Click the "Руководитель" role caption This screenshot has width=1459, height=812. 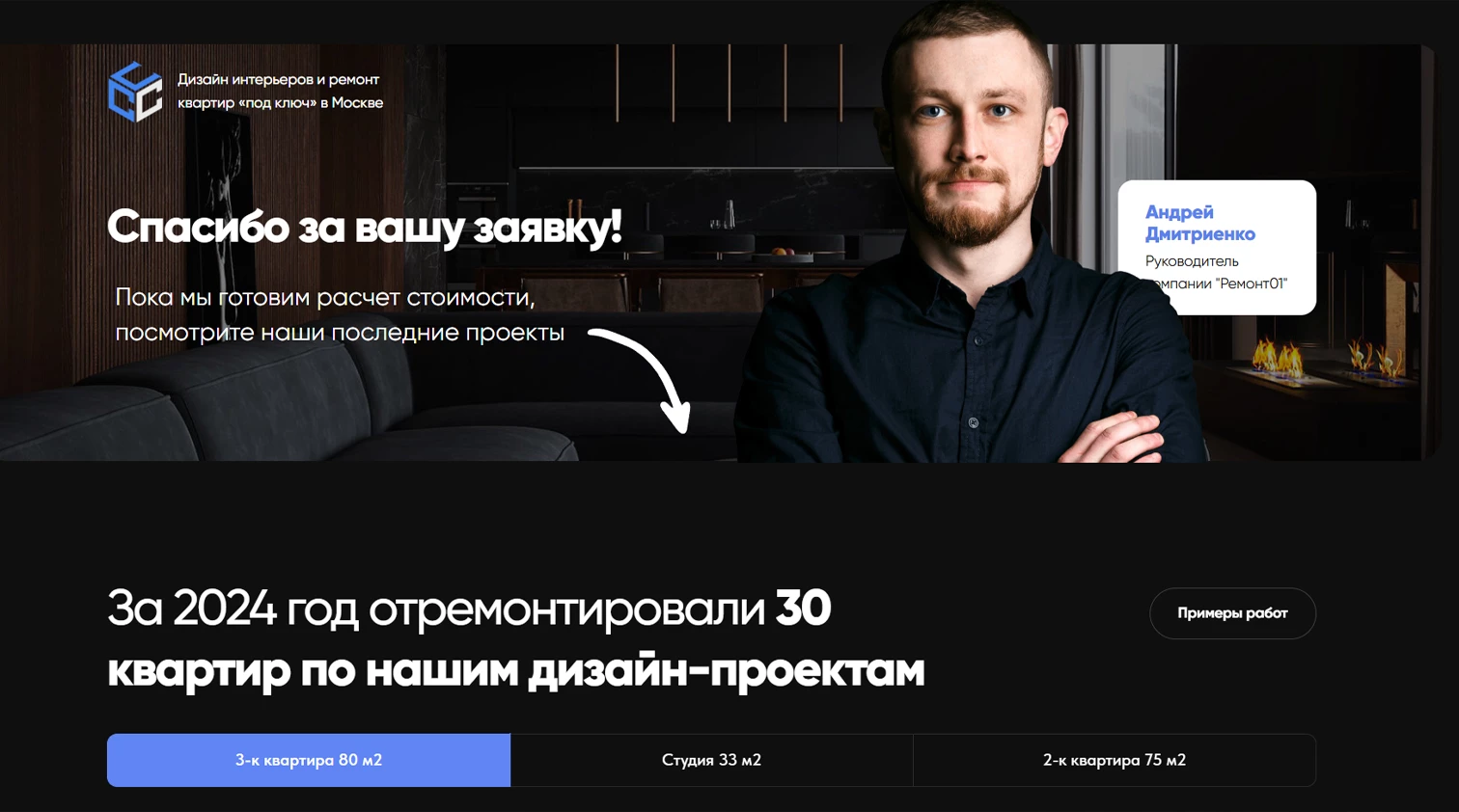coord(1192,261)
